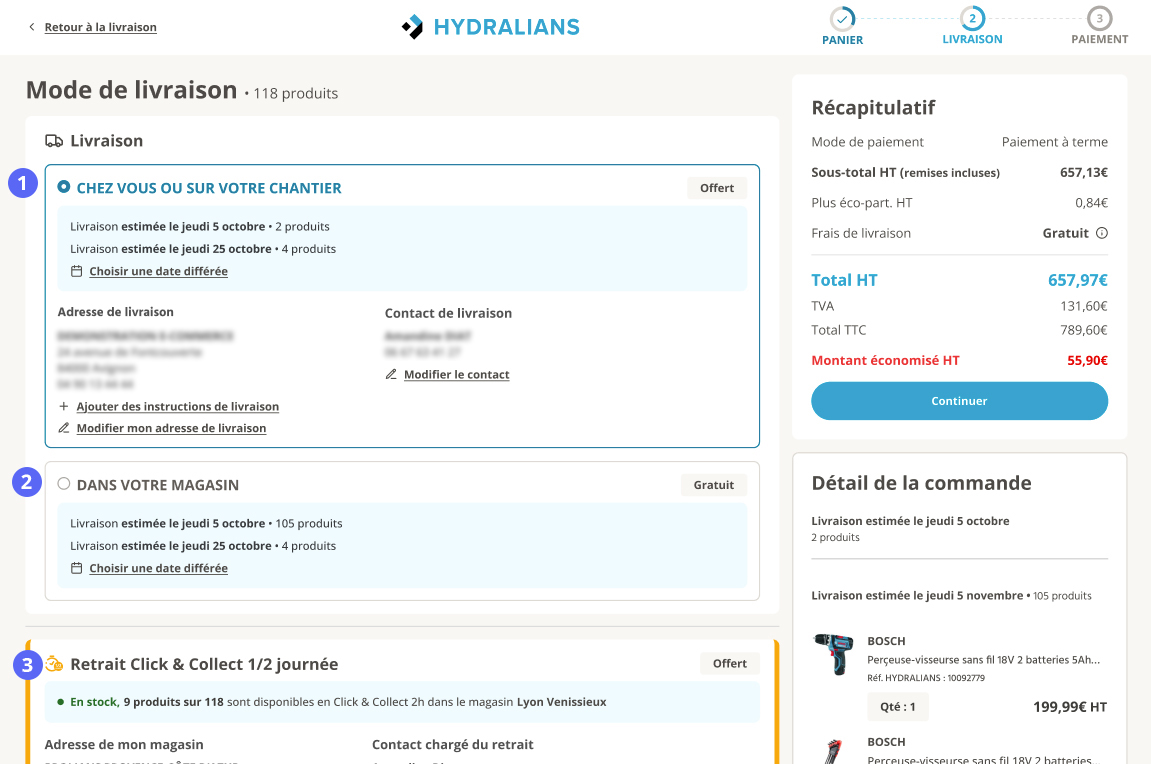Screen dimensions: 1151x764
Task: Choose a deferred date for home delivery
Action: (159, 272)
